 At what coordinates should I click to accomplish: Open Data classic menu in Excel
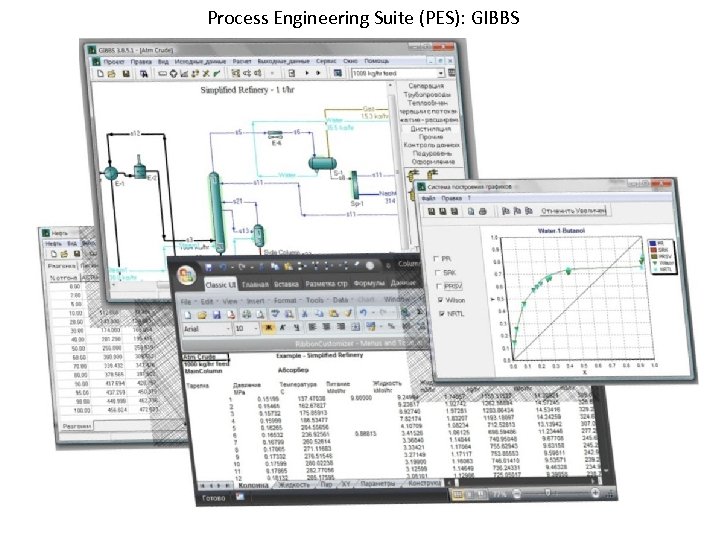pos(340,300)
